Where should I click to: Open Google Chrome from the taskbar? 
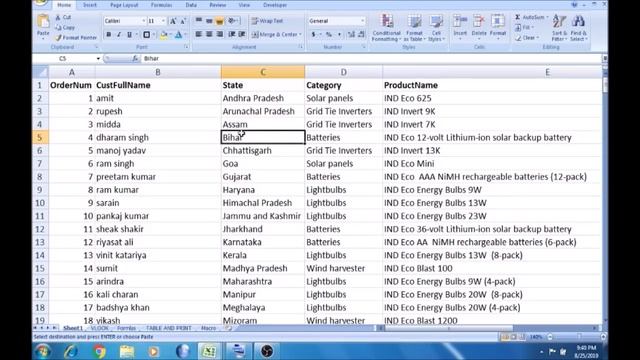click(99, 351)
